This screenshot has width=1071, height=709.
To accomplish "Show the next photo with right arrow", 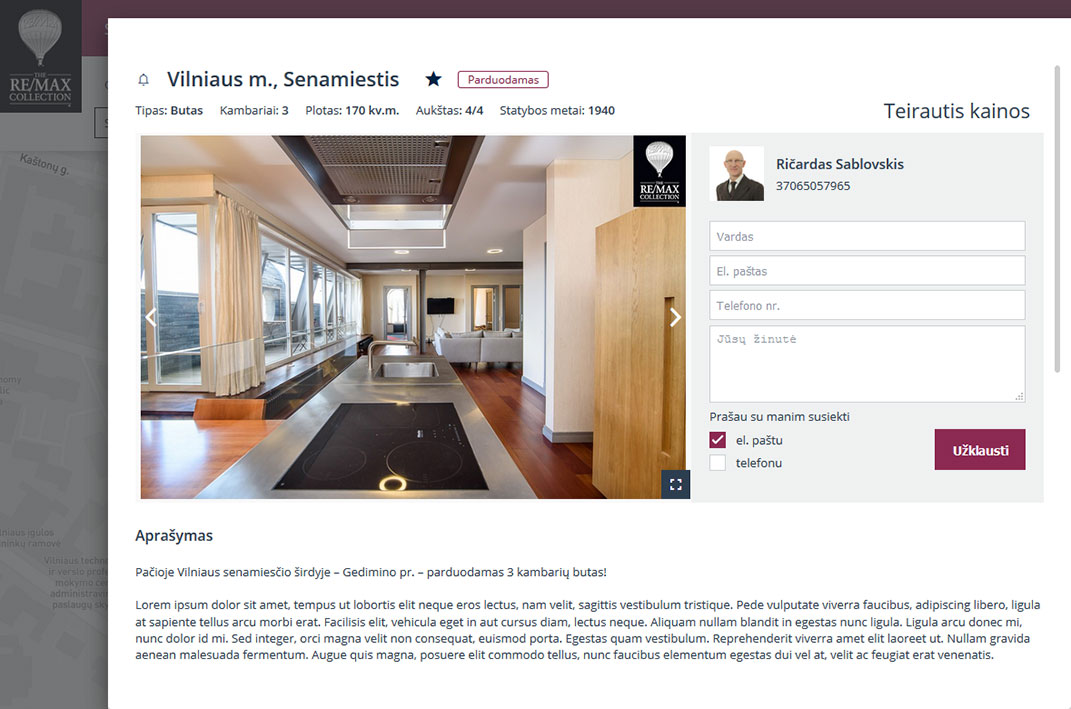I will coord(675,317).
